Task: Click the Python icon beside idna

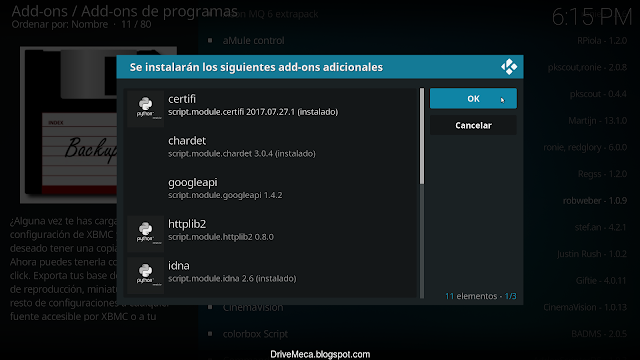Action: click(x=145, y=275)
